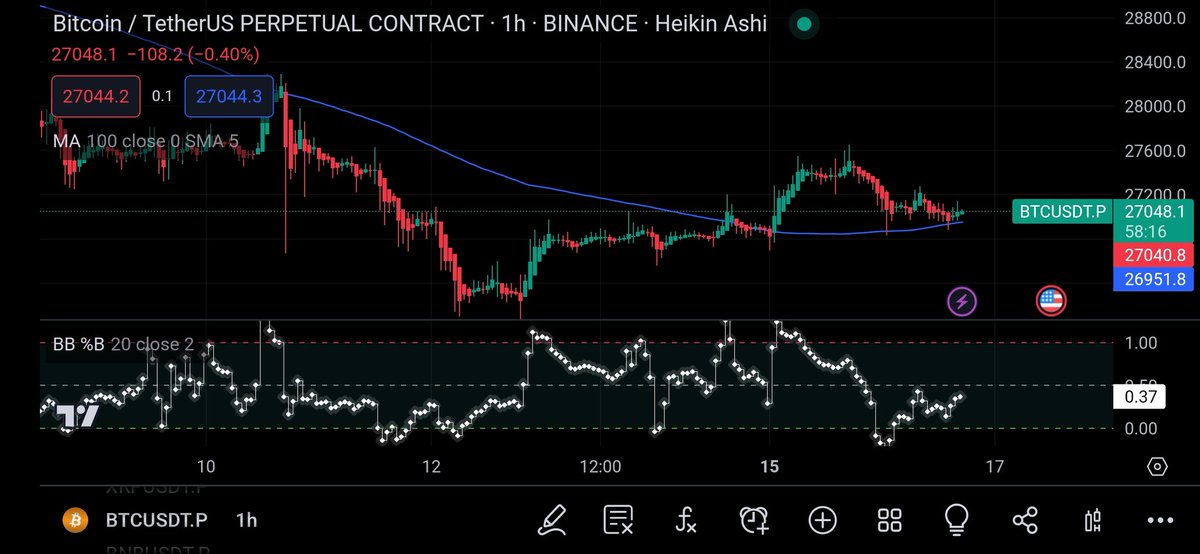Open the 1h interval selector
This screenshot has height=554, width=1200.
[246, 520]
